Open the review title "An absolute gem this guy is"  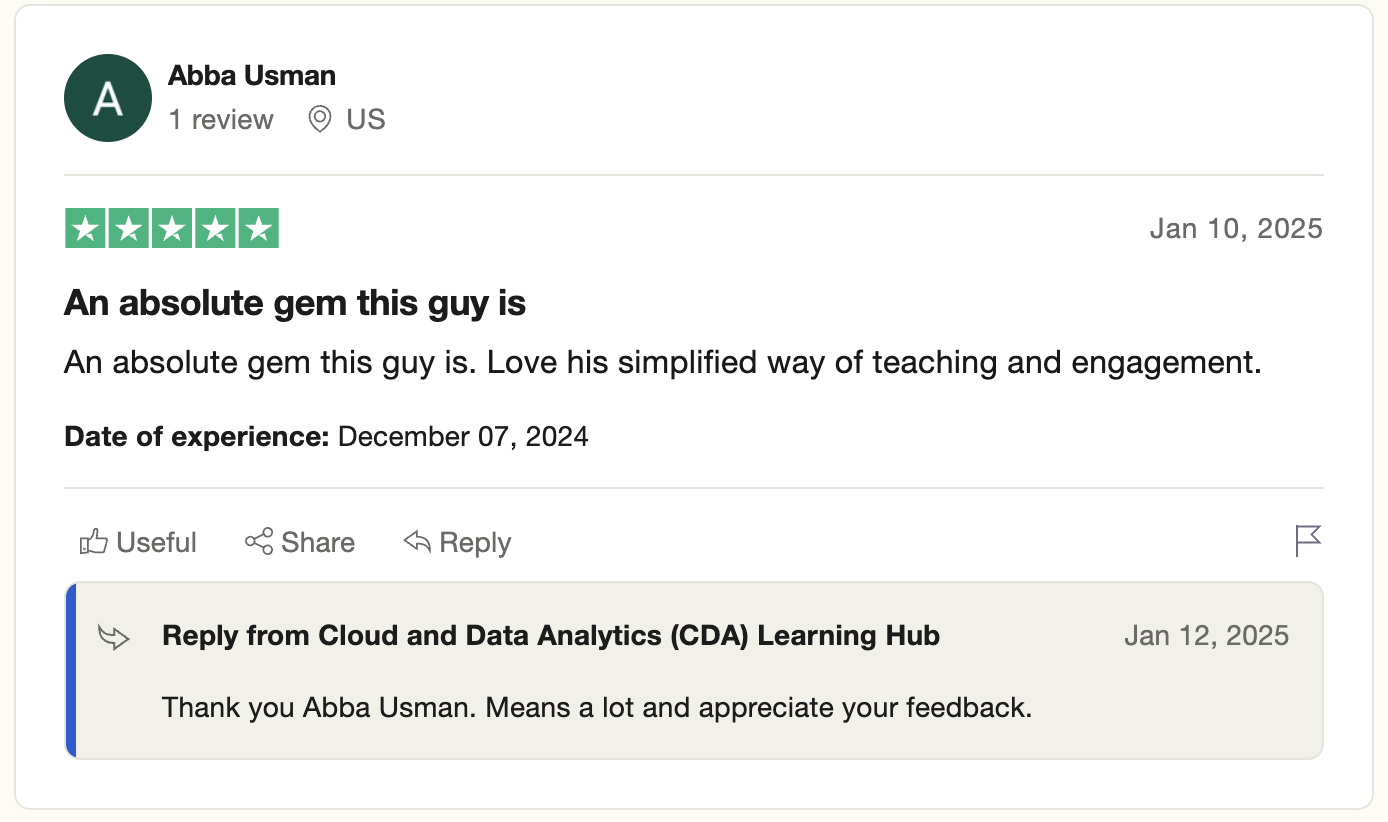pos(295,303)
